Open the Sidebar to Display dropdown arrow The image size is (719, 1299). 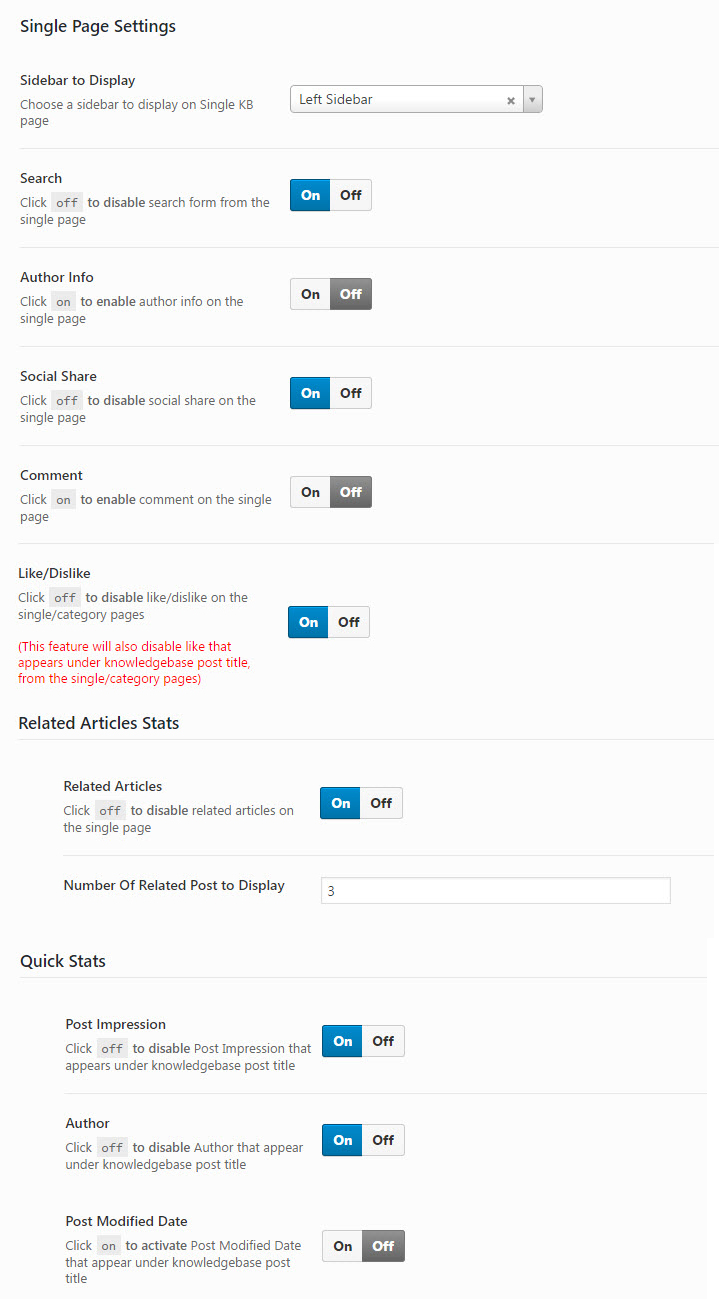(532, 100)
